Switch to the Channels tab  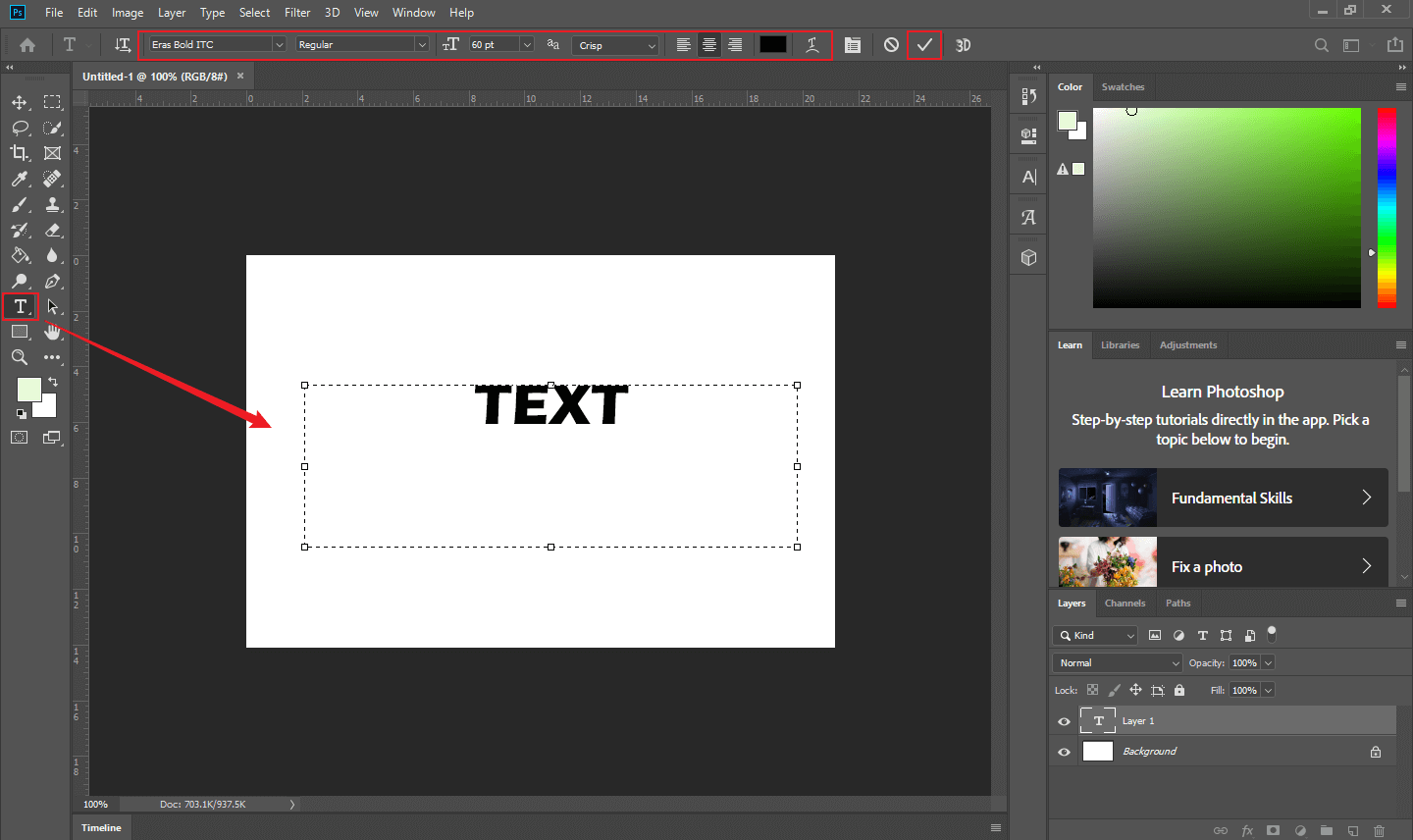[x=1125, y=603]
